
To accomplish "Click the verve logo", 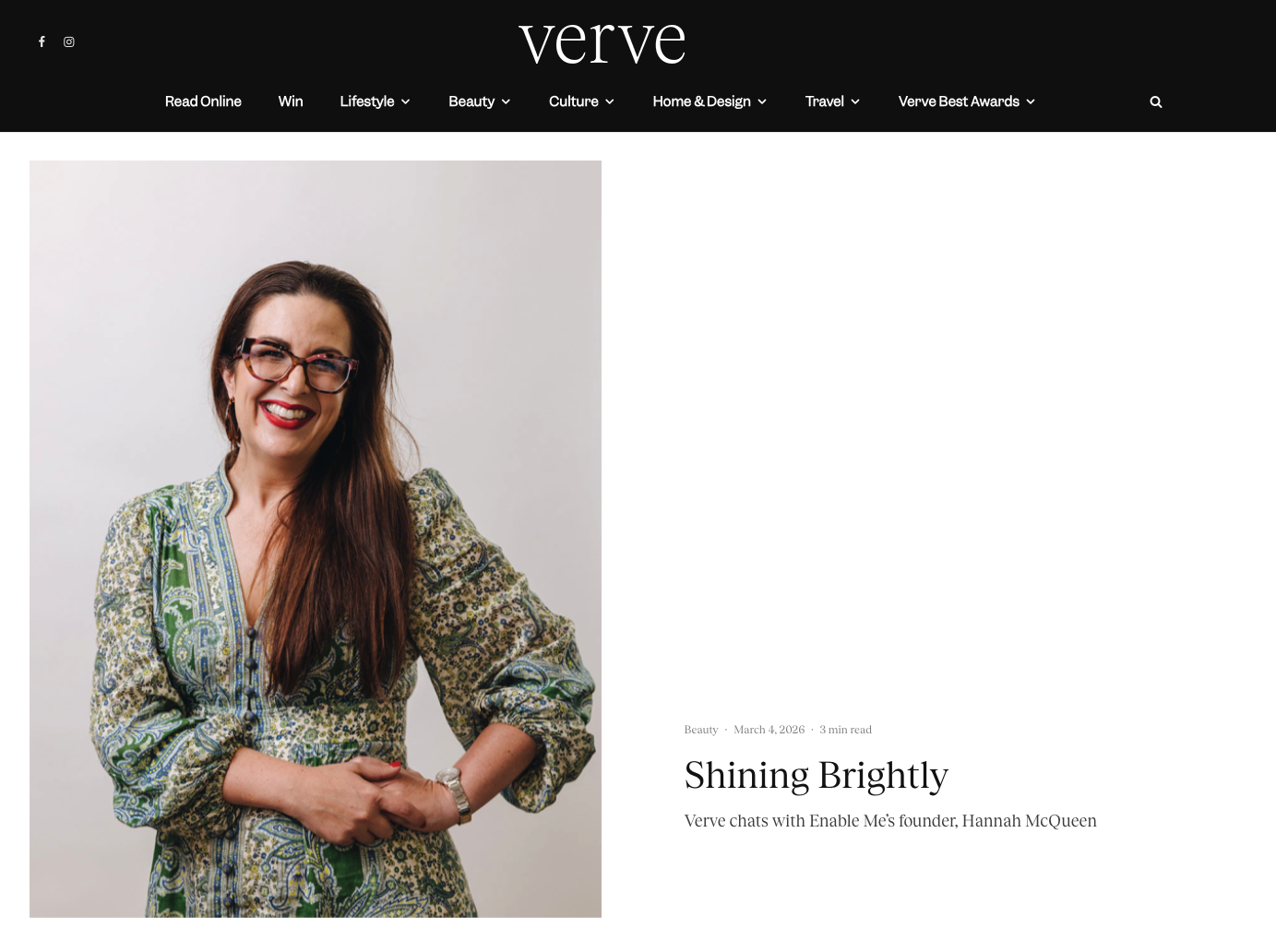I will 602,42.
